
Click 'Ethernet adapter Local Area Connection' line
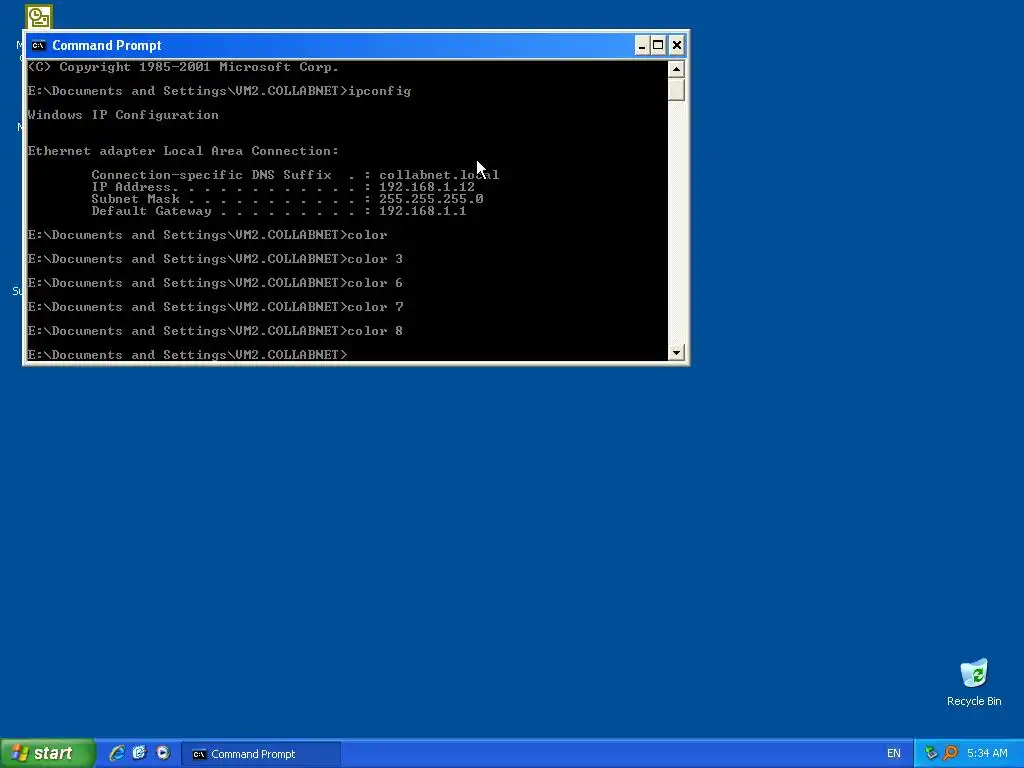pyautogui.click(x=183, y=151)
